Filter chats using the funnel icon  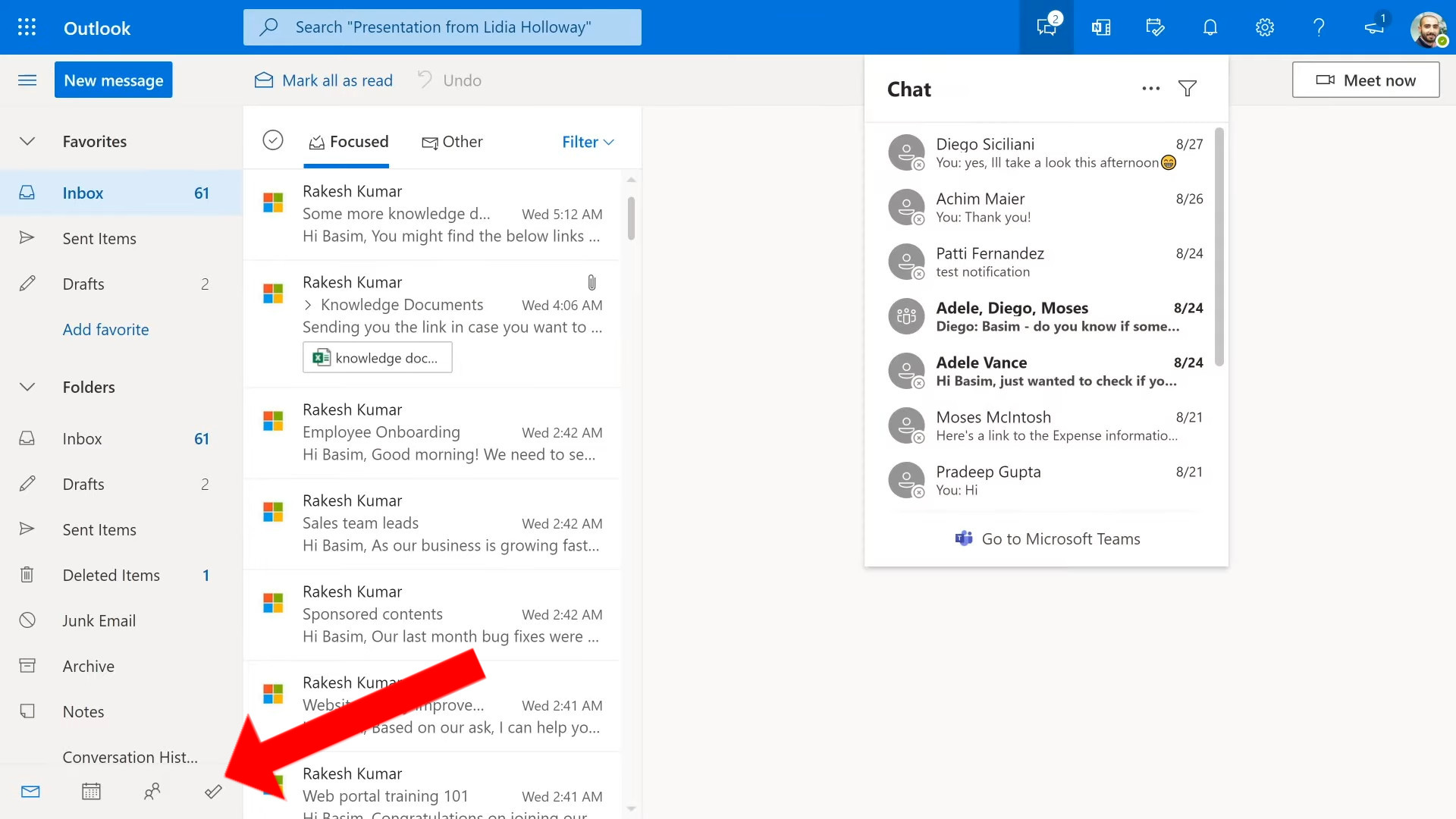pyautogui.click(x=1187, y=88)
